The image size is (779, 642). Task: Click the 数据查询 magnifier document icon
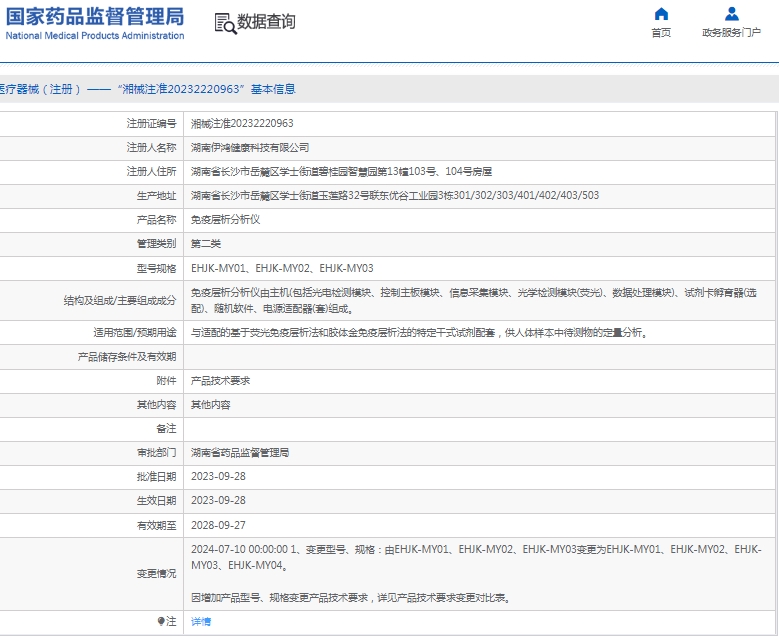225,23
